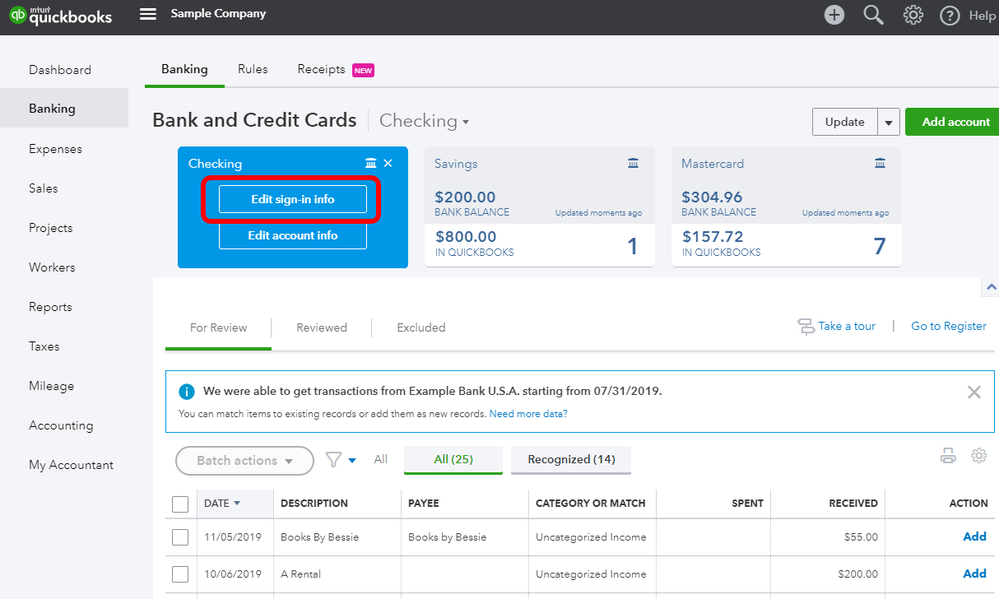Dismiss the Example Bank notification
This screenshot has height=599, width=999.
(974, 392)
